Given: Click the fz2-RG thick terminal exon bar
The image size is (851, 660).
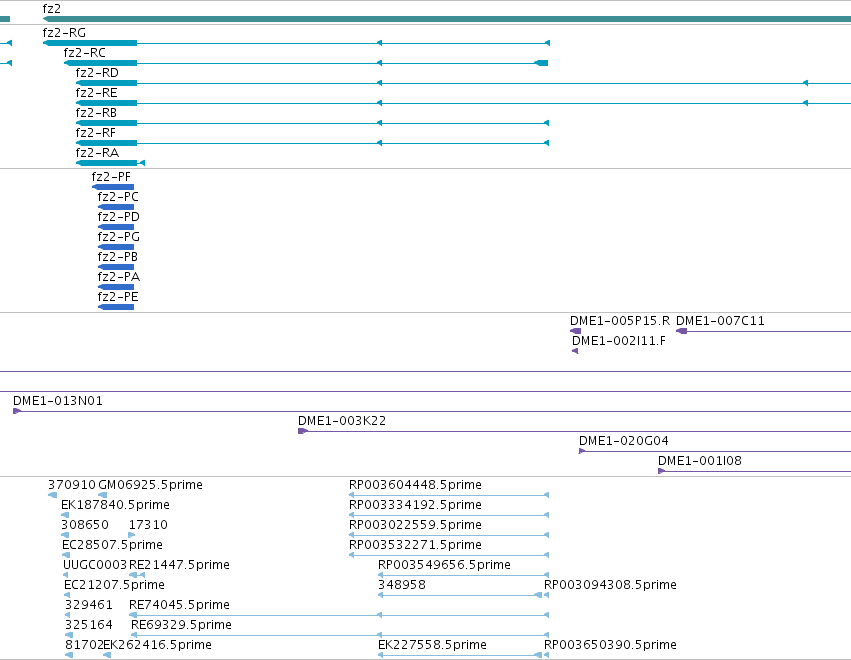Looking at the screenshot, I should click(90, 43).
